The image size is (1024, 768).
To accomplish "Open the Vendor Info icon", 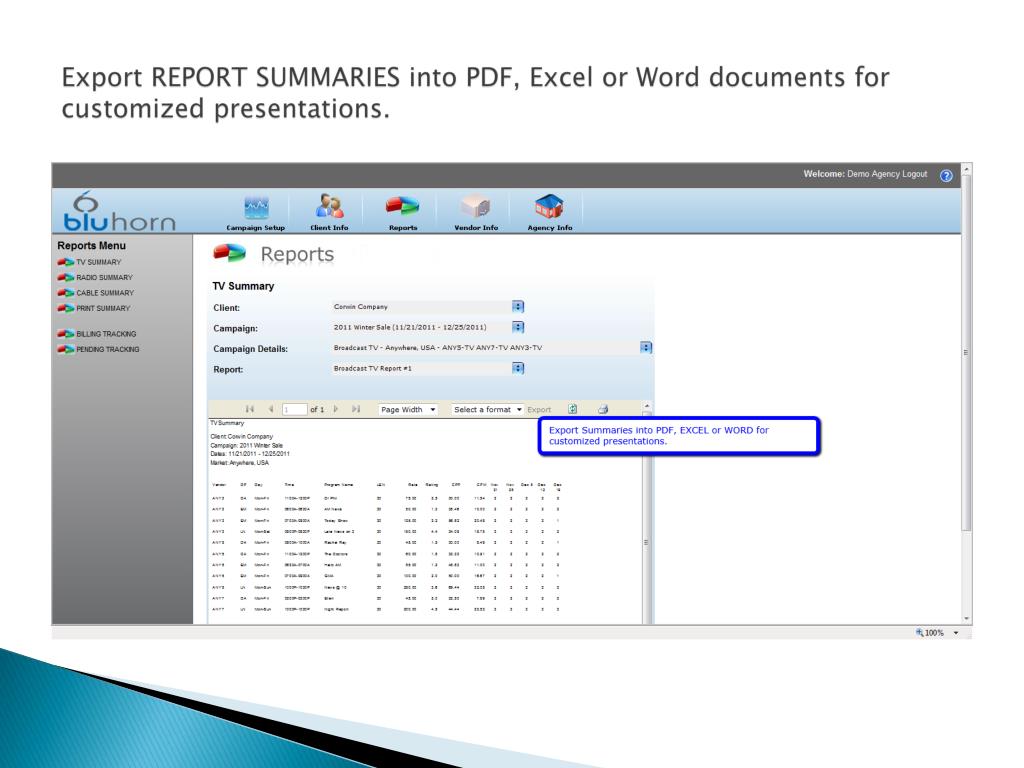I will pyautogui.click(x=476, y=207).
